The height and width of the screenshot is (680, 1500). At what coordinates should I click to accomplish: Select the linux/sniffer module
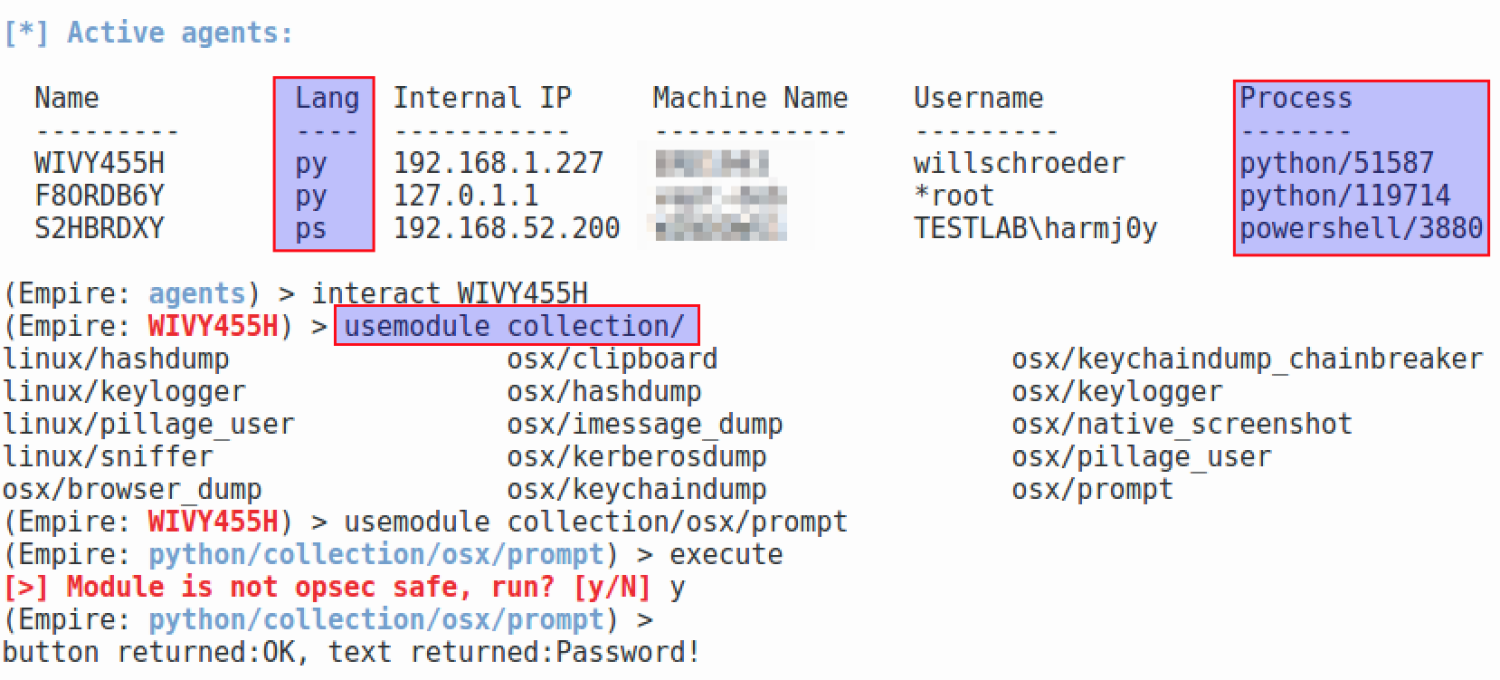(x=108, y=457)
